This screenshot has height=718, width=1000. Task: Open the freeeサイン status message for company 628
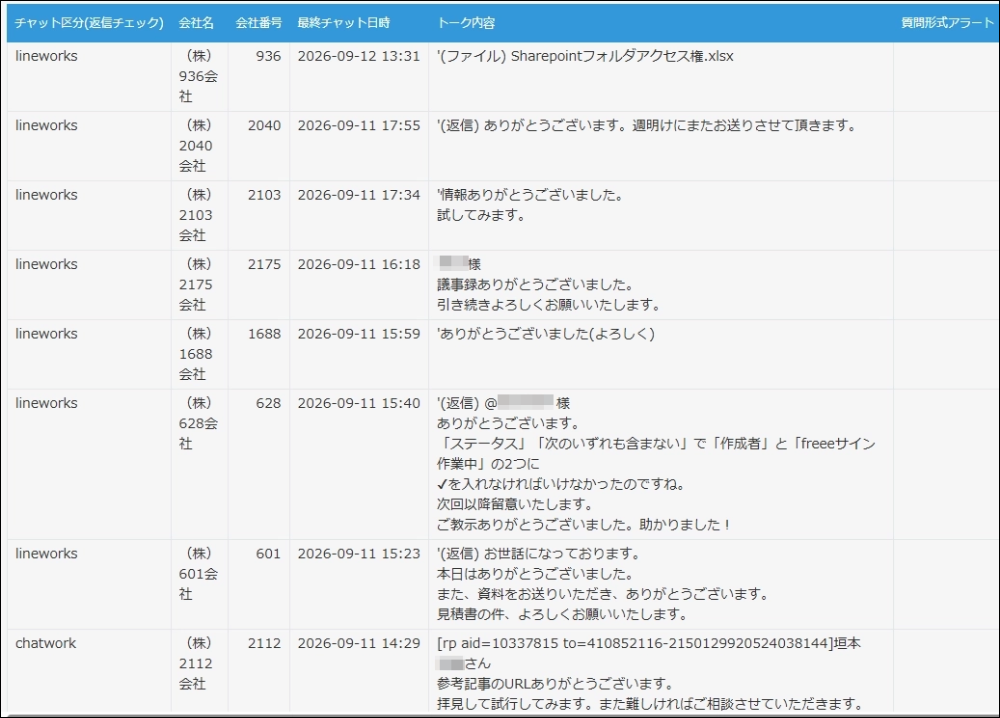661,464
